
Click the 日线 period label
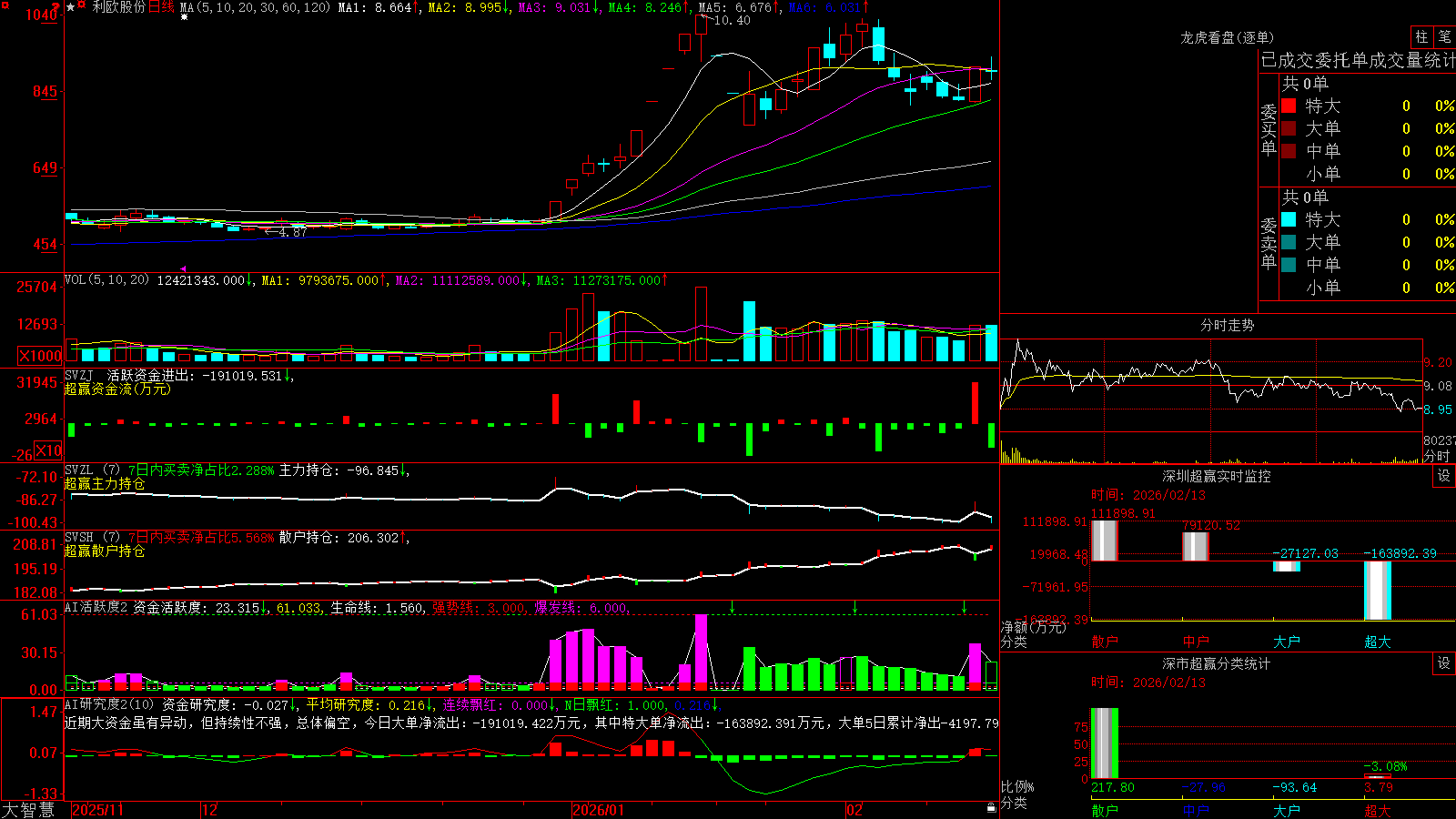(x=161, y=7)
